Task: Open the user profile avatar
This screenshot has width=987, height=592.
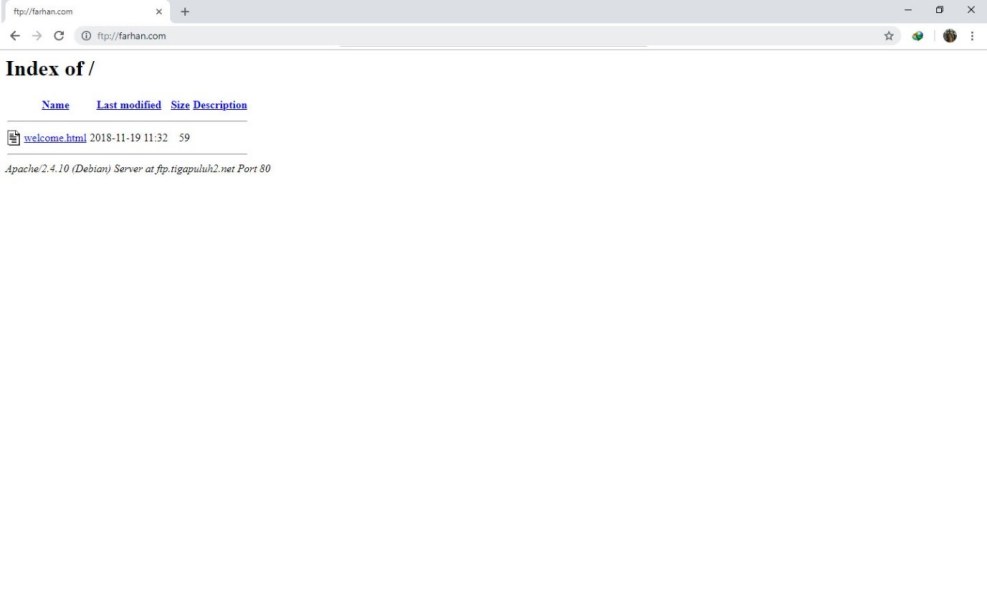Action: 949,36
